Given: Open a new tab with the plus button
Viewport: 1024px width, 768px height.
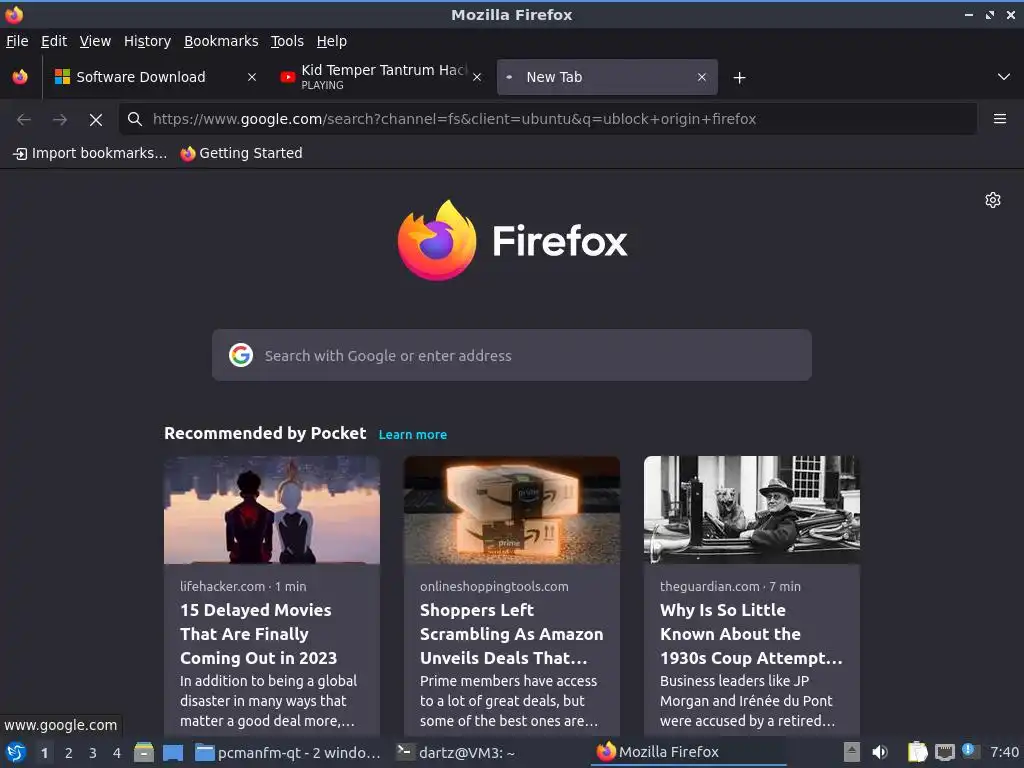Looking at the screenshot, I should coord(739,78).
